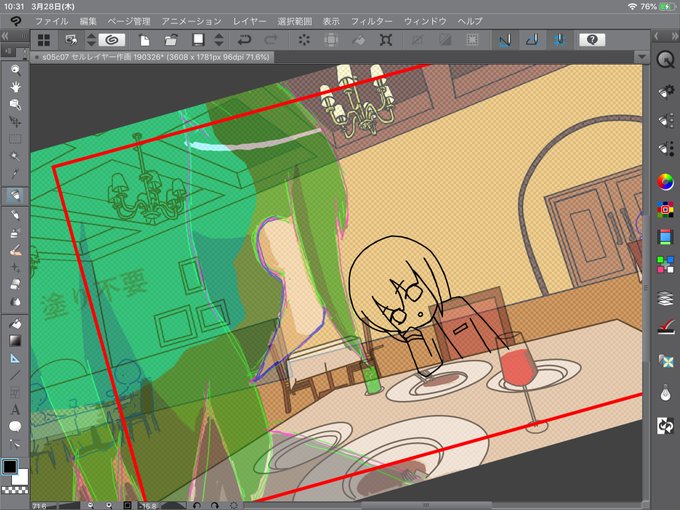
Task: Toggle Snap to Special Ruler
Action: [x=532, y=40]
